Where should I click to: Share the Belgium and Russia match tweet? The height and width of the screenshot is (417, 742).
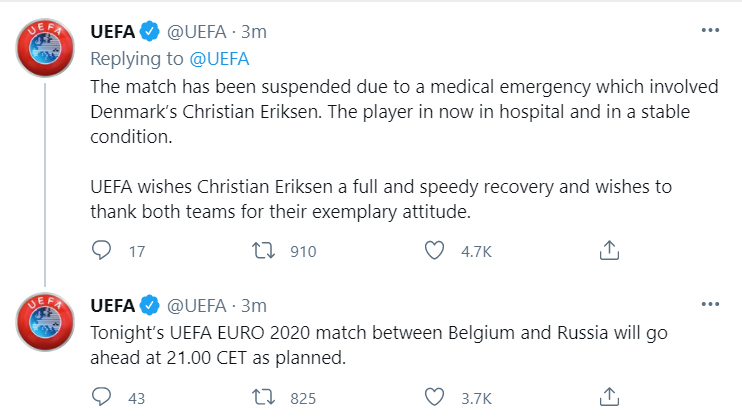pyautogui.click(x=609, y=397)
